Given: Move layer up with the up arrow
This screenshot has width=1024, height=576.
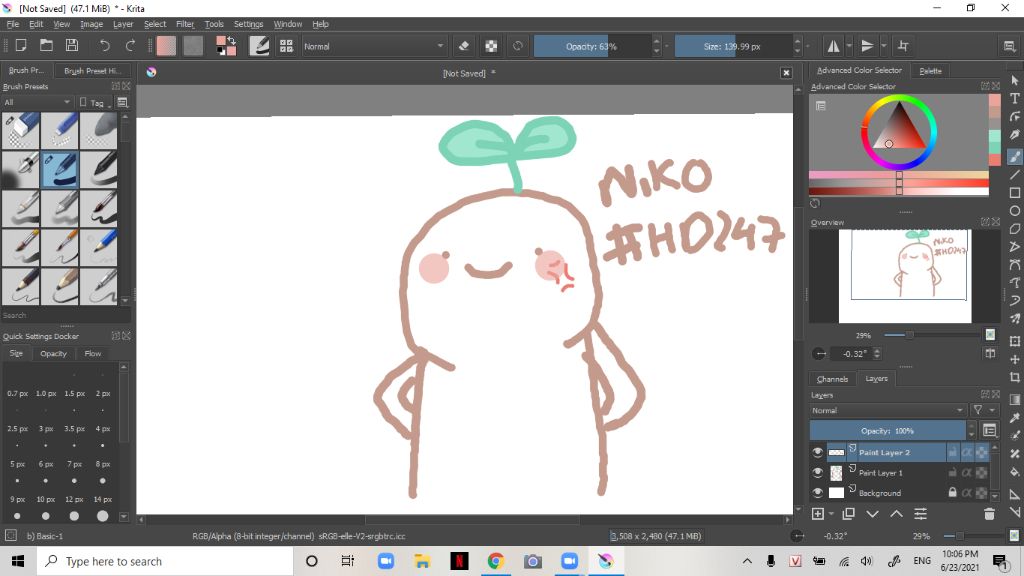Looking at the screenshot, I should [x=897, y=514].
